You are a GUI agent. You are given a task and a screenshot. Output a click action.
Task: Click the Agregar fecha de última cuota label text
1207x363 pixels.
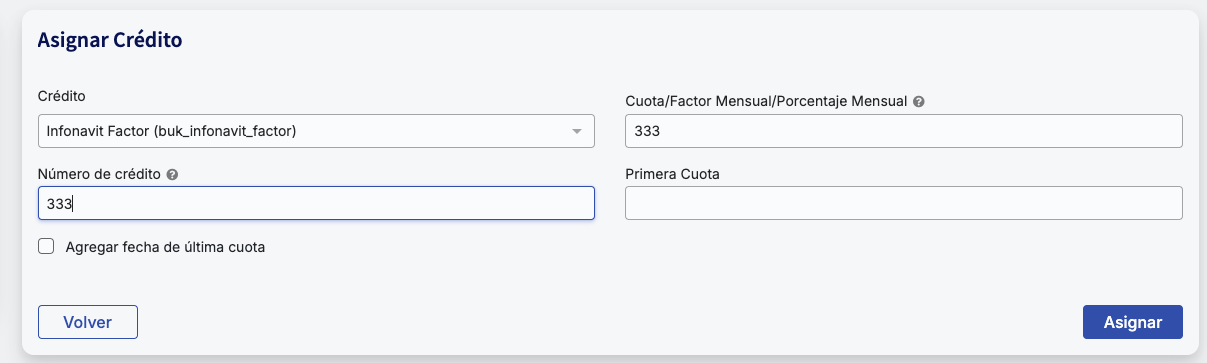pyautogui.click(x=165, y=246)
